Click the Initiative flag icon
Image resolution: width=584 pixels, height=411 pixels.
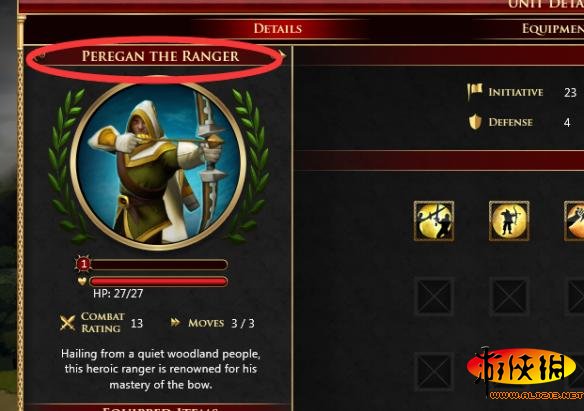(x=474, y=92)
